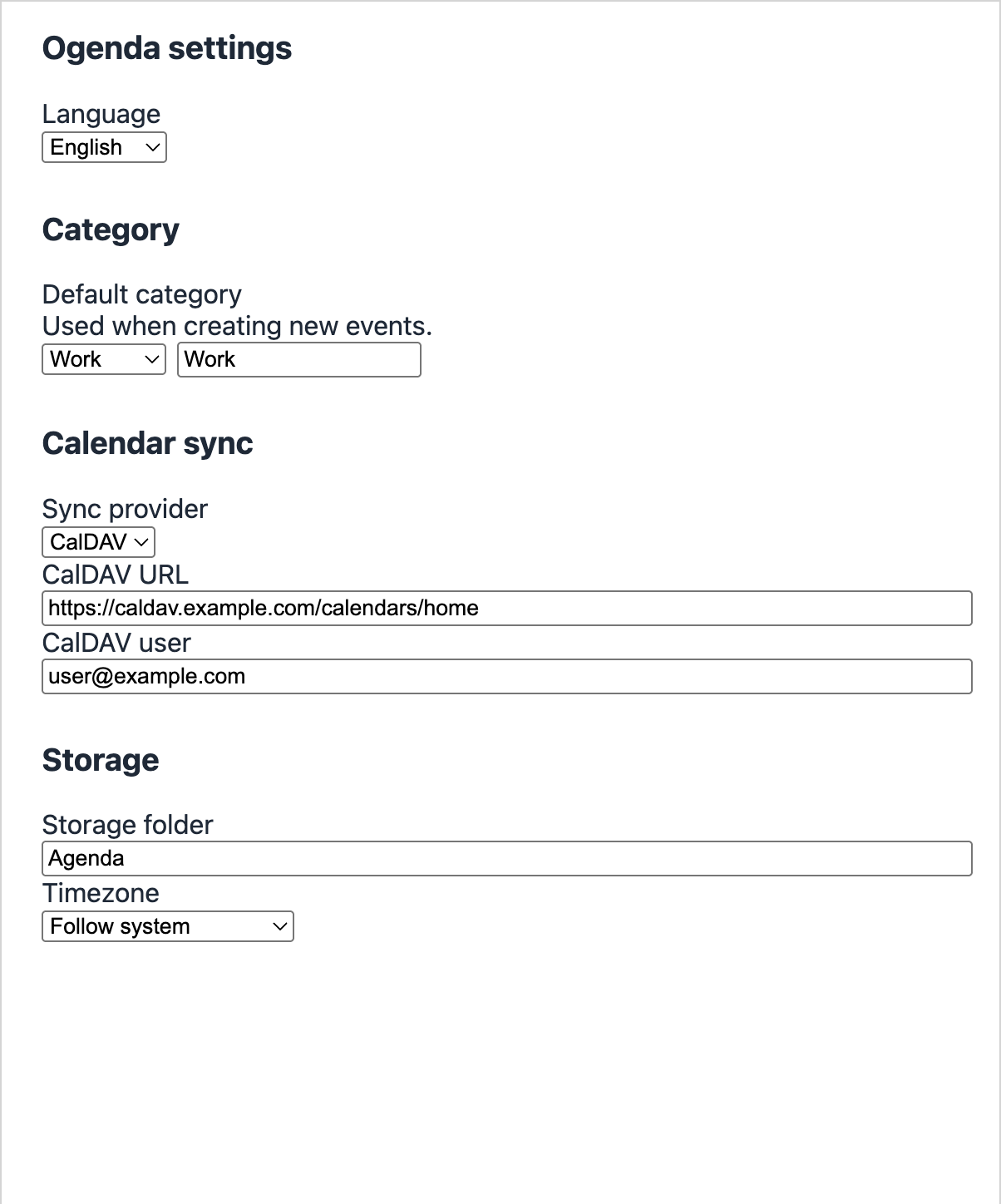Open the Sync provider dropdown showing CalDAV
Viewport: 1001px width, 1204px height.
click(x=98, y=542)
